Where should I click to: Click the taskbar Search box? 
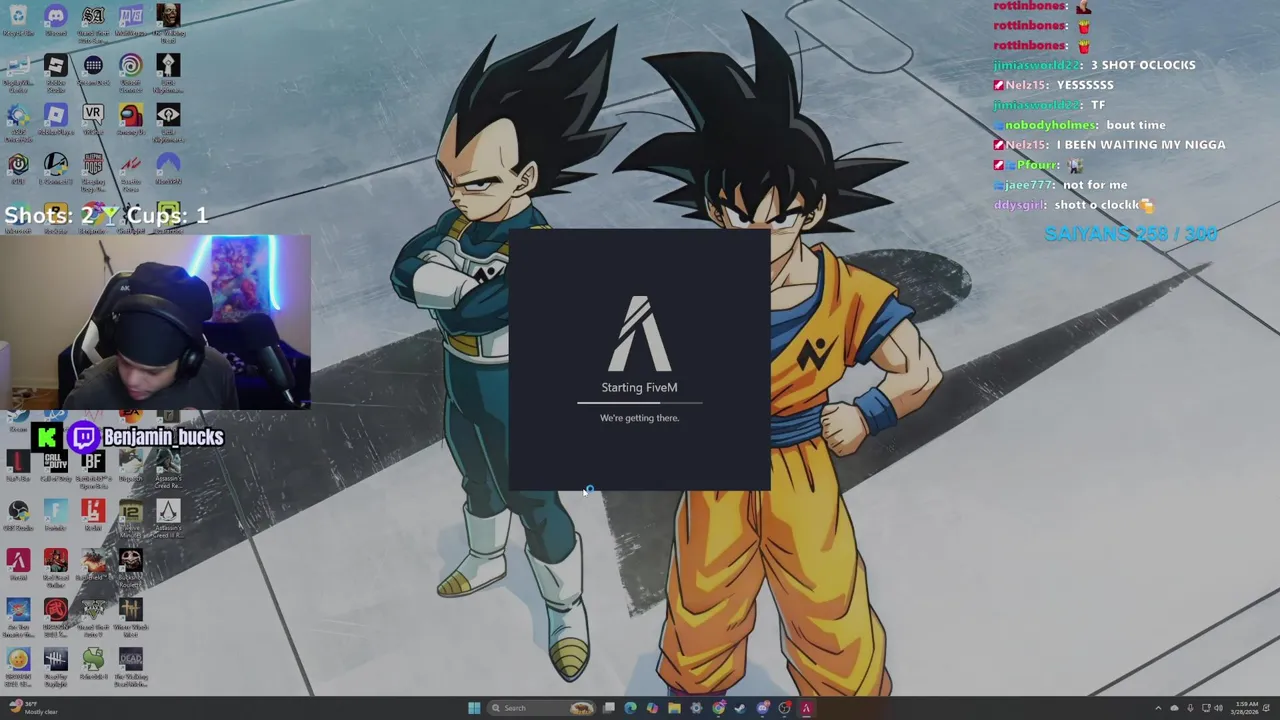[x=541, y=708]
